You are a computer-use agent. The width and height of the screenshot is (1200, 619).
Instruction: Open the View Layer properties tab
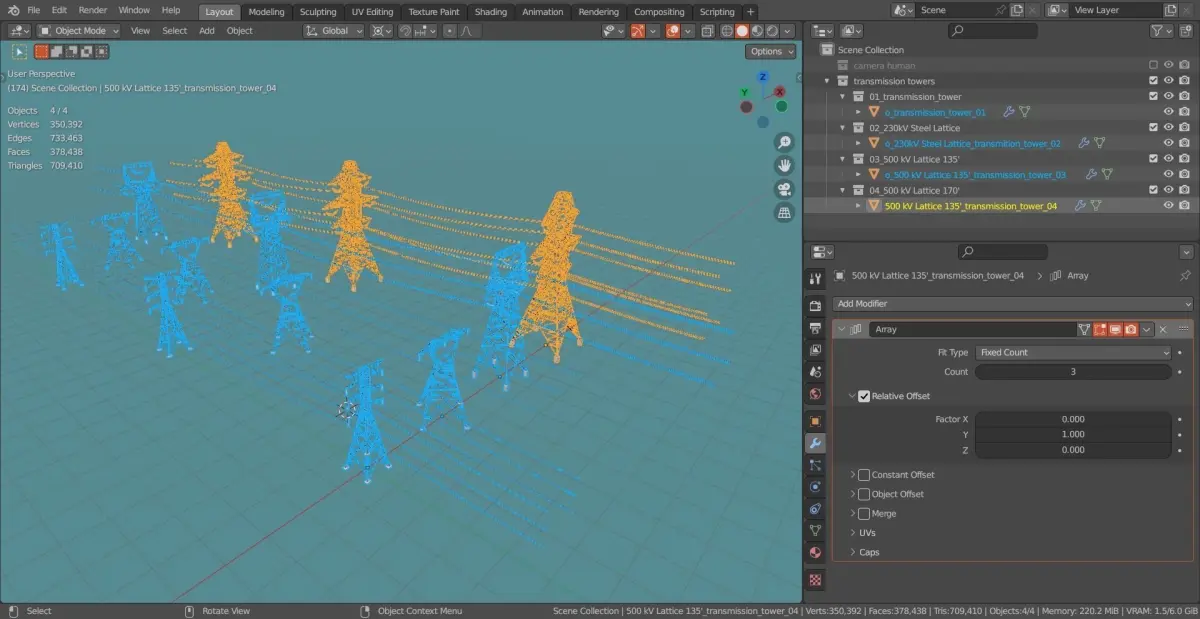tap(815, 349)
